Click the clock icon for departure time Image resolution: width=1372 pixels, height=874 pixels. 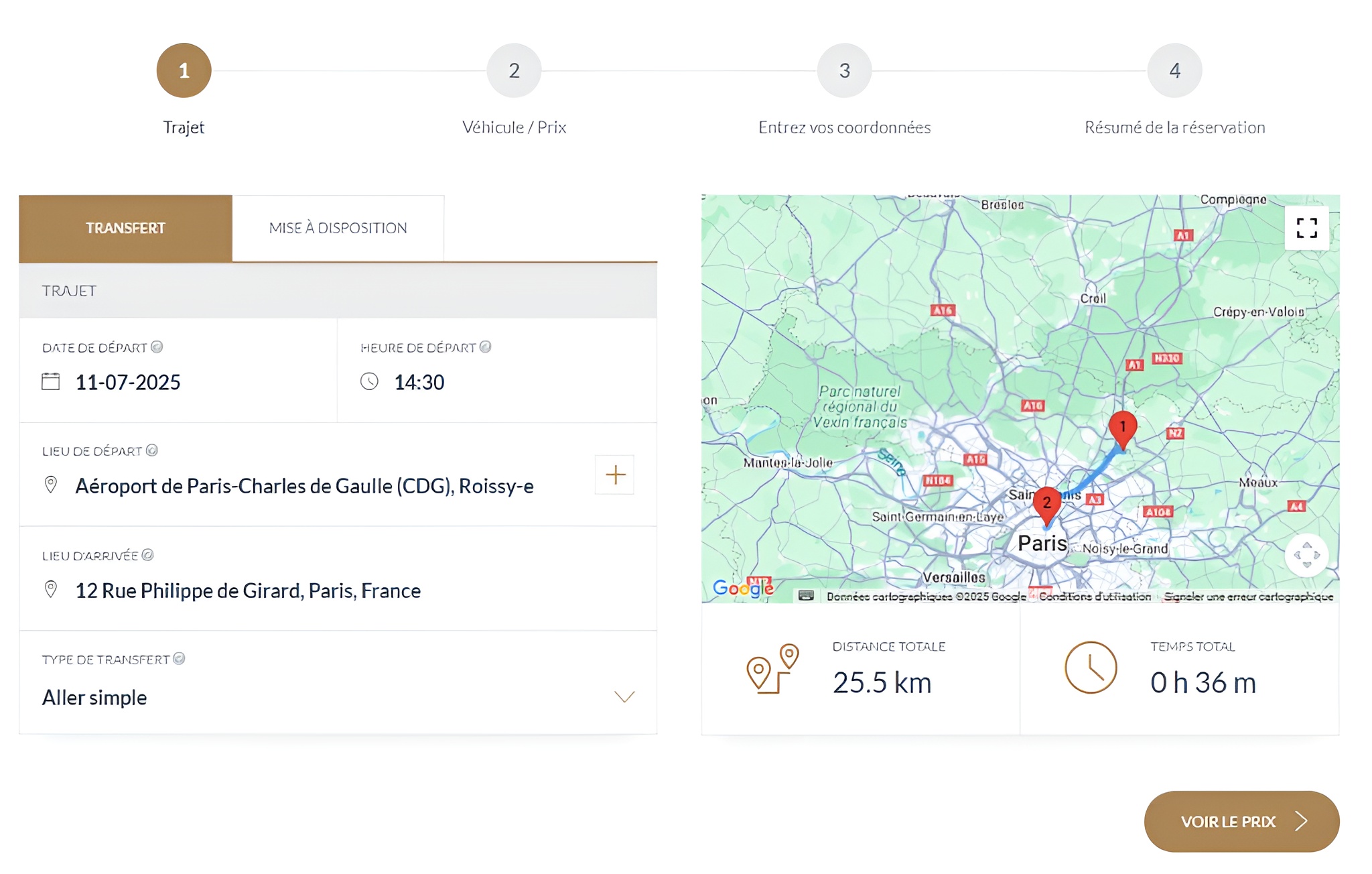click(x=369, y=381)
